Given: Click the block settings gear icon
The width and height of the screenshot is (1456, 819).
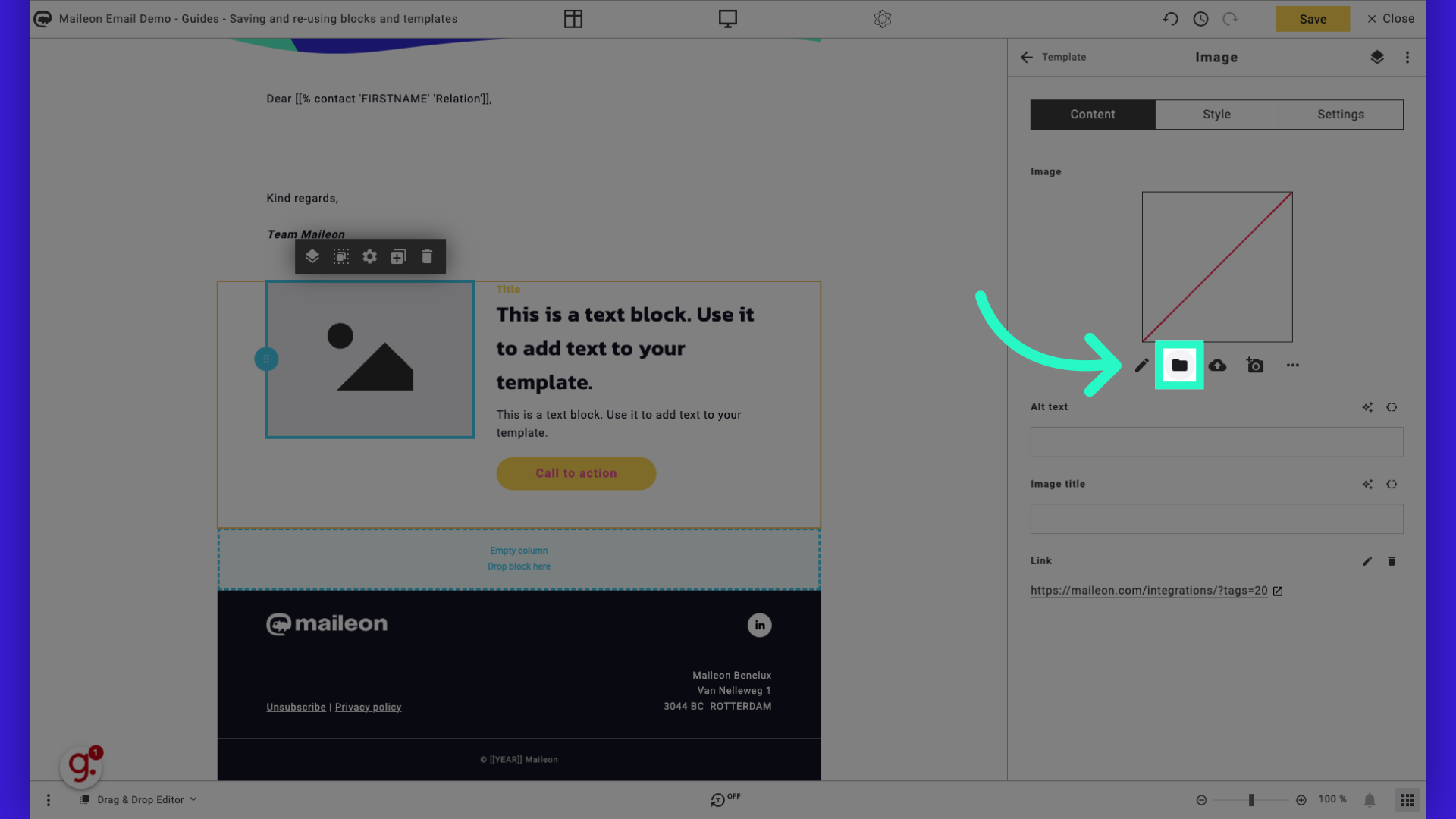Looking at the screenshot, I should pos(369,256).
